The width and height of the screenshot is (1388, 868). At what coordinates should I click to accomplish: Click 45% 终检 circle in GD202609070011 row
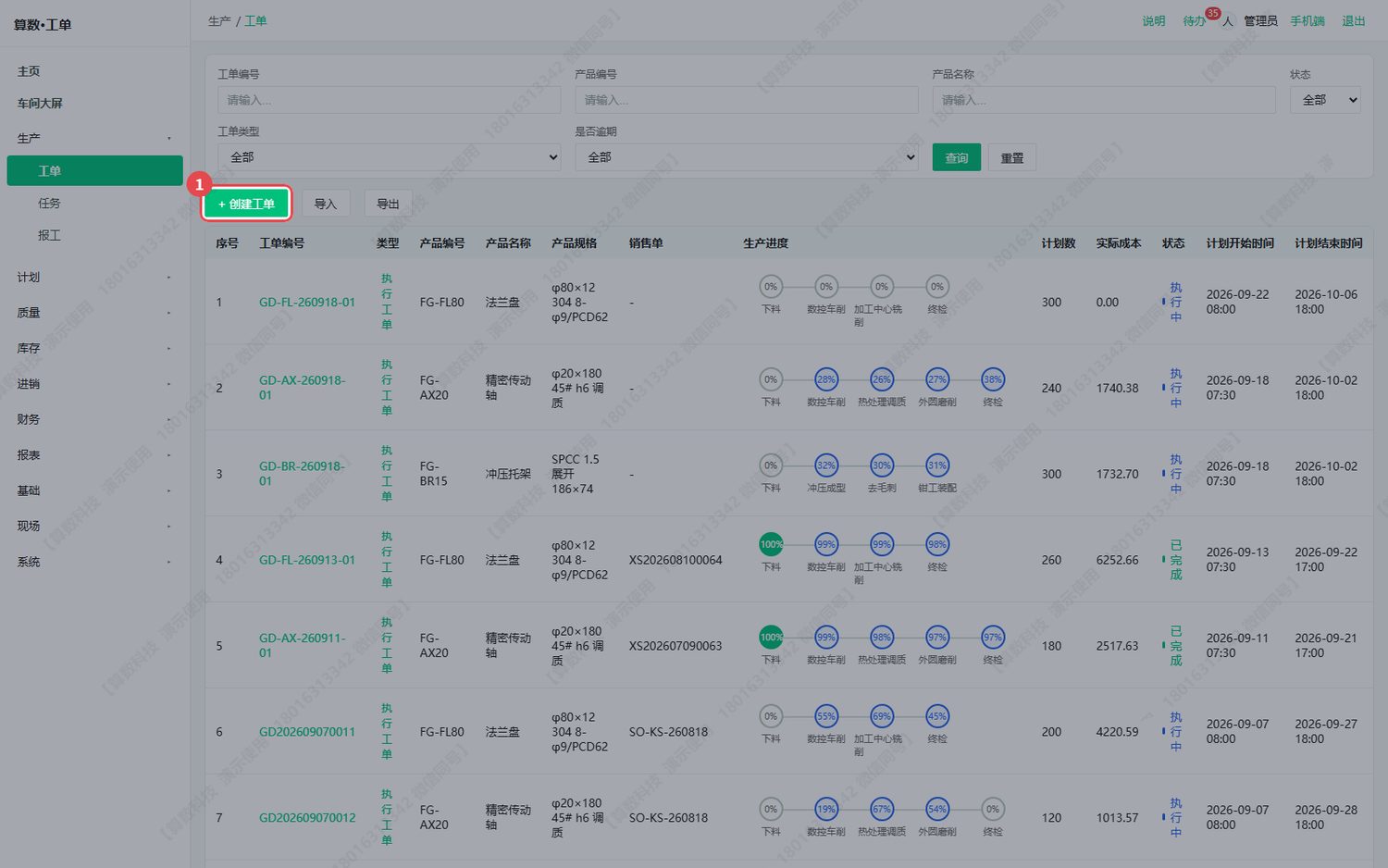(937, 716)
